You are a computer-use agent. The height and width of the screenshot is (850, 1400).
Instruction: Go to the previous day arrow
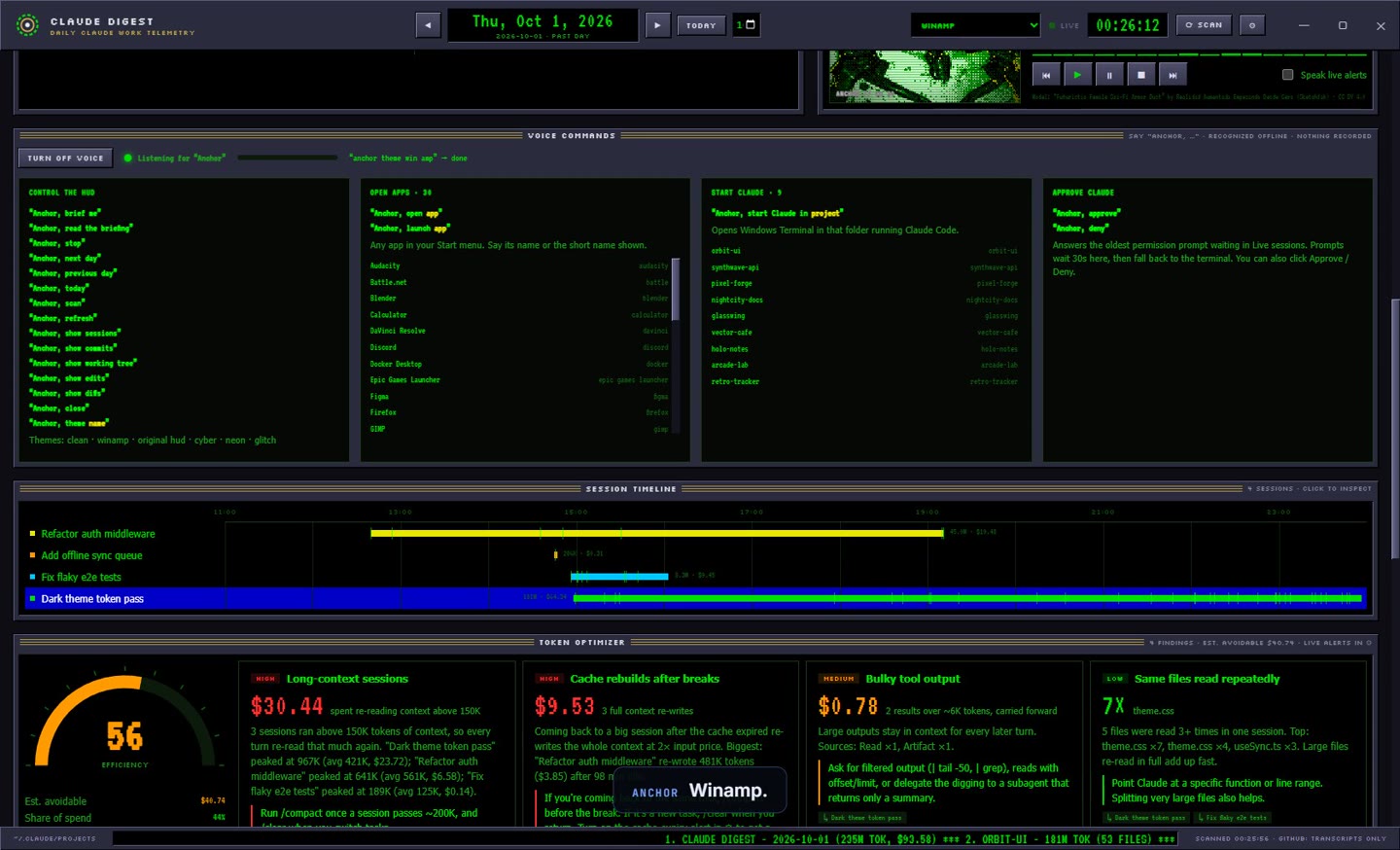(x=428, y=25)
